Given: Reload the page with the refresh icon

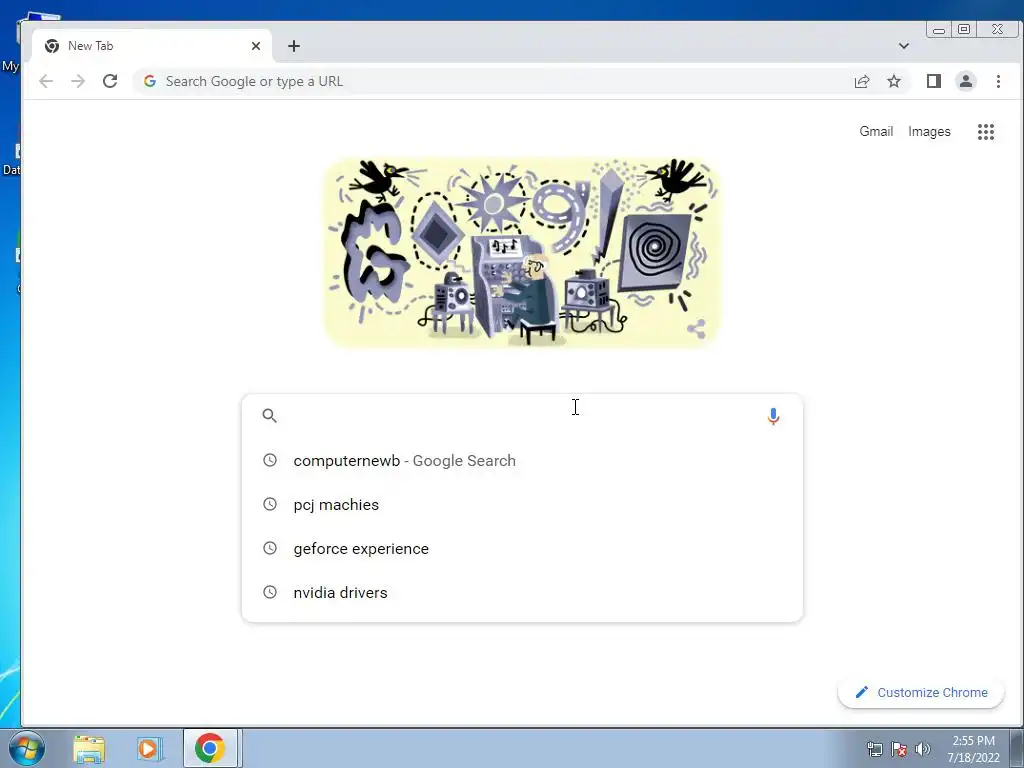Looking at the screenshot, I should (110, 81).
